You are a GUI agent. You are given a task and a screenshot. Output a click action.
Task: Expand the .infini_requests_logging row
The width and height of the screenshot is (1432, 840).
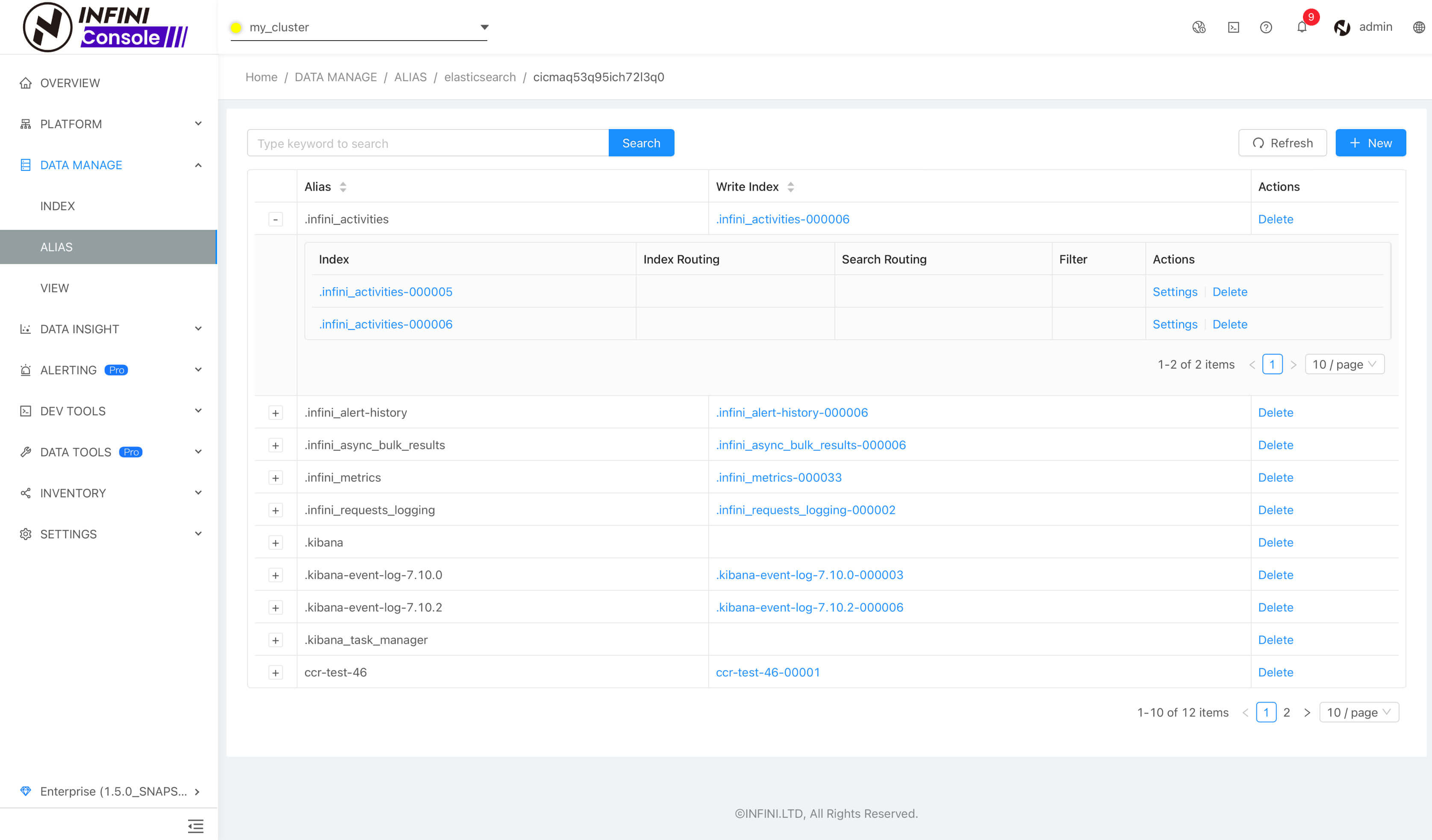click(276, 510)
